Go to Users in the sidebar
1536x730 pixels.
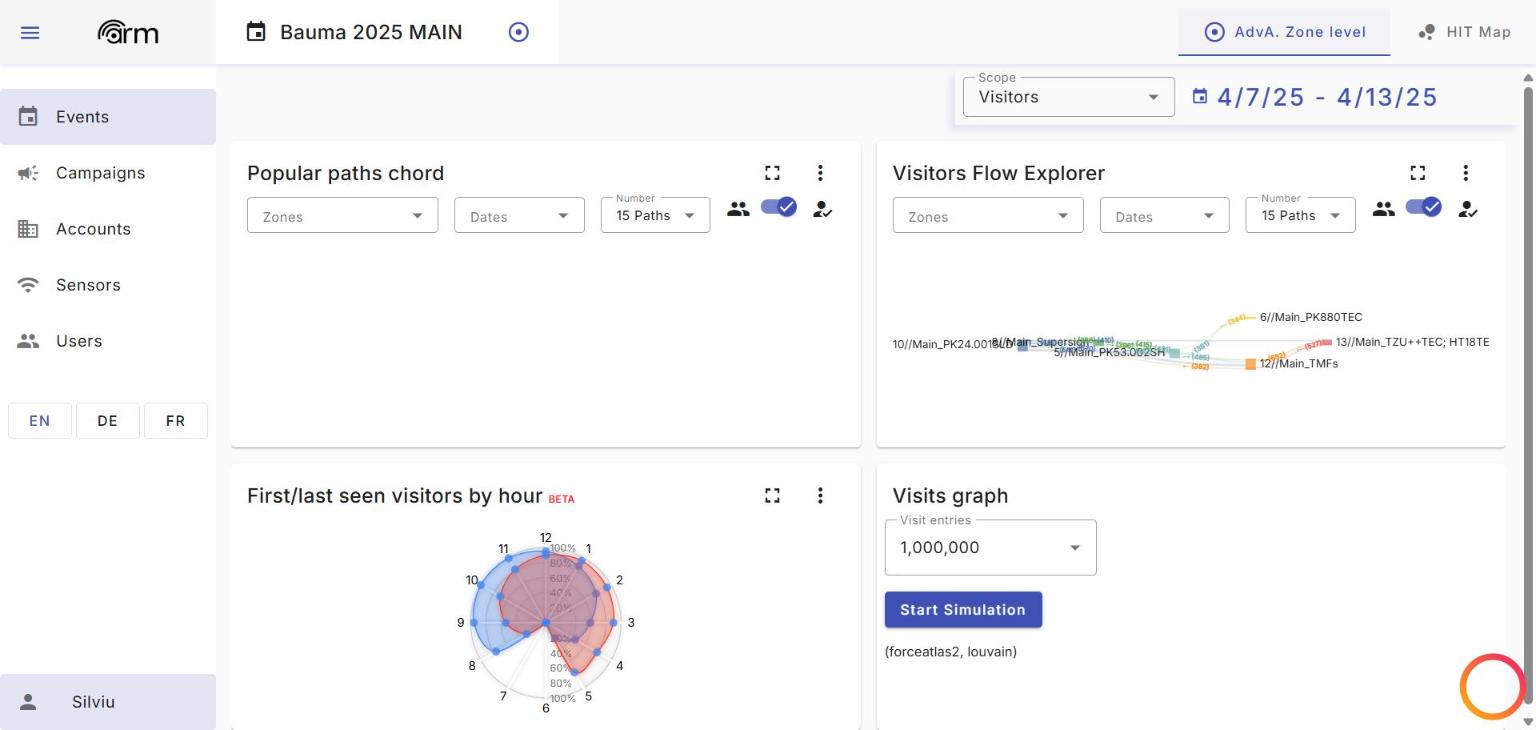point(108,341)
